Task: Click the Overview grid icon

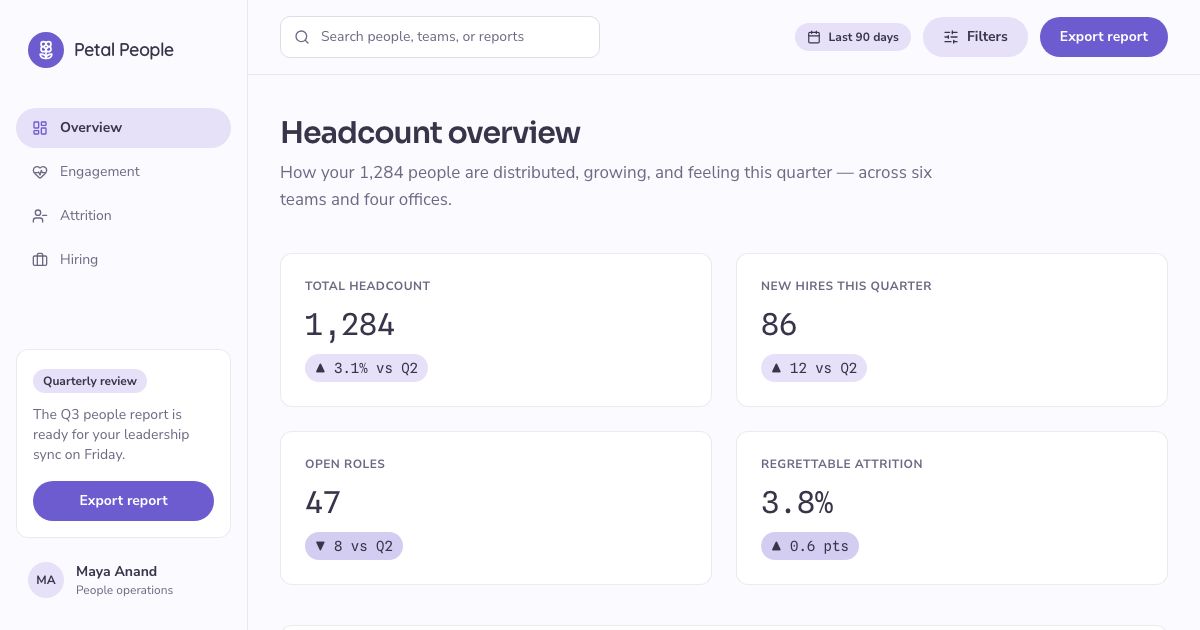Action: [40, 128]
